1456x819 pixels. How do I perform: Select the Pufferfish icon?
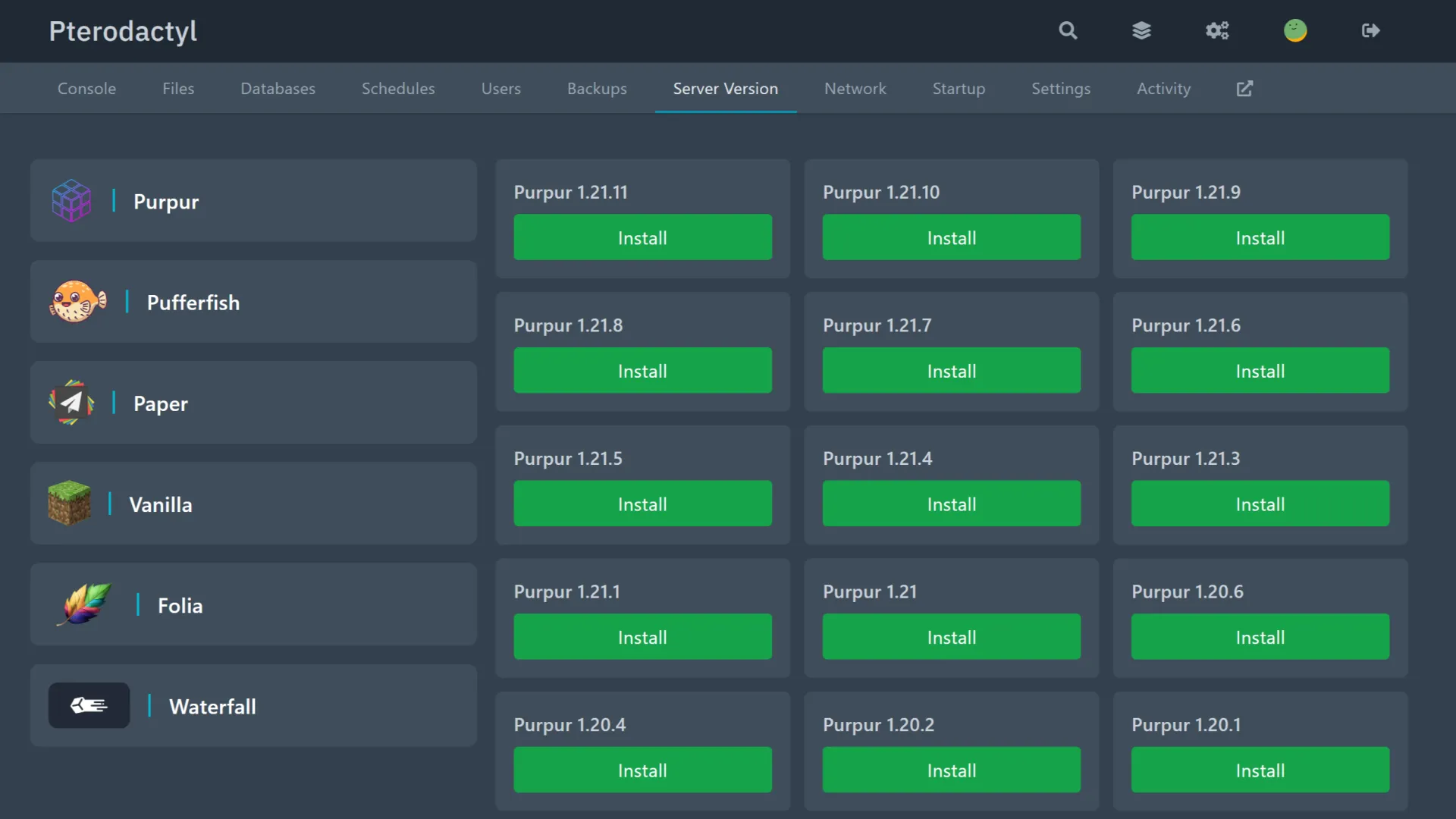pyautogui.click(x=77, y=302)
